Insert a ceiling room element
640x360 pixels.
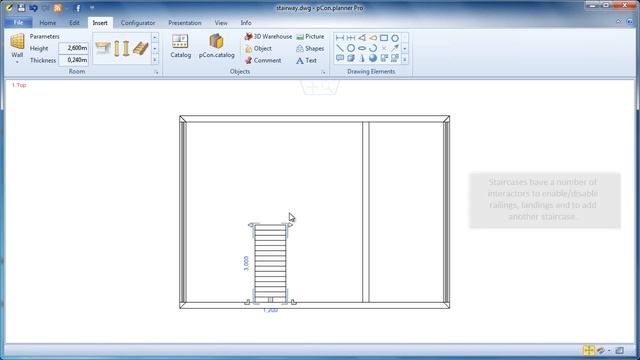103,48
